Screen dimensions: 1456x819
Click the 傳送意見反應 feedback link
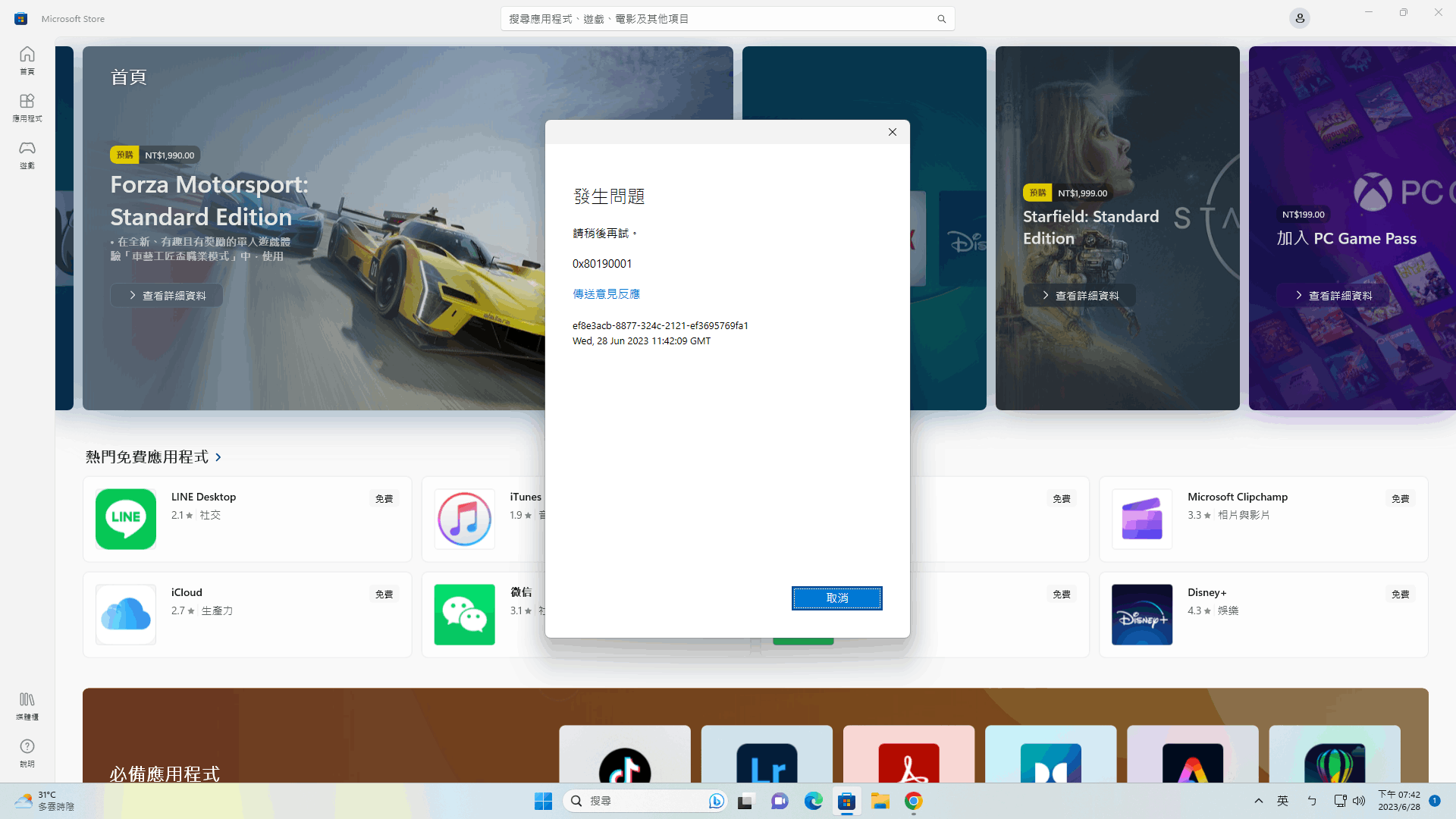(606, 293)
